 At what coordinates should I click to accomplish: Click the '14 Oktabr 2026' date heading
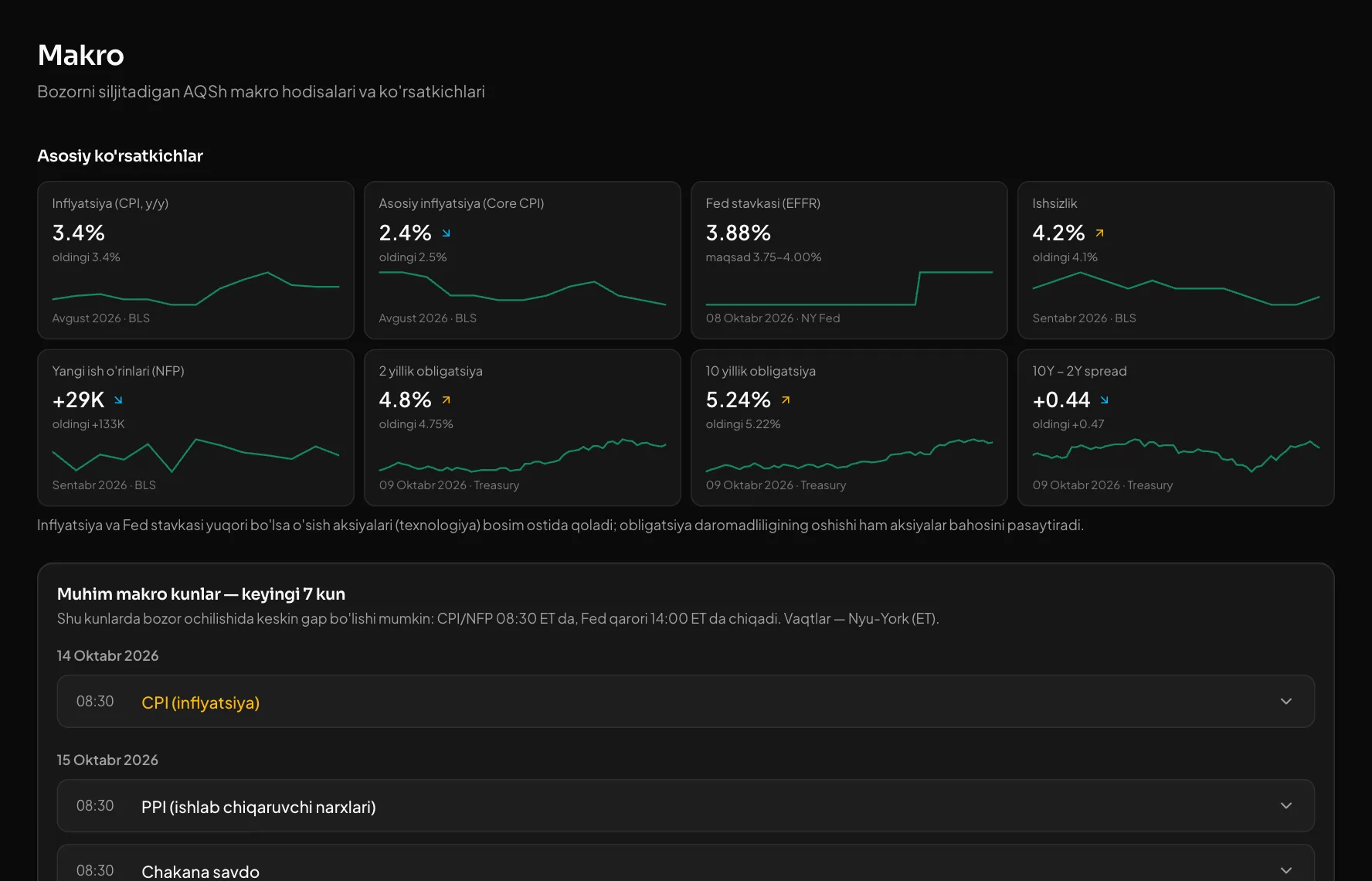click(107, 655)
